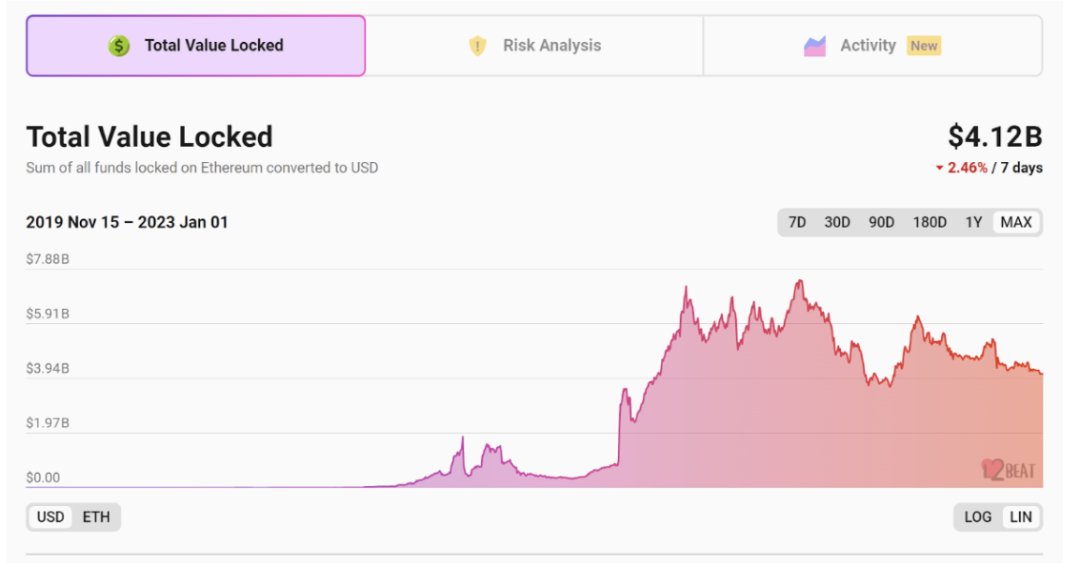Select the MAX time range

pyautogui.click(x=1016, y=222)
